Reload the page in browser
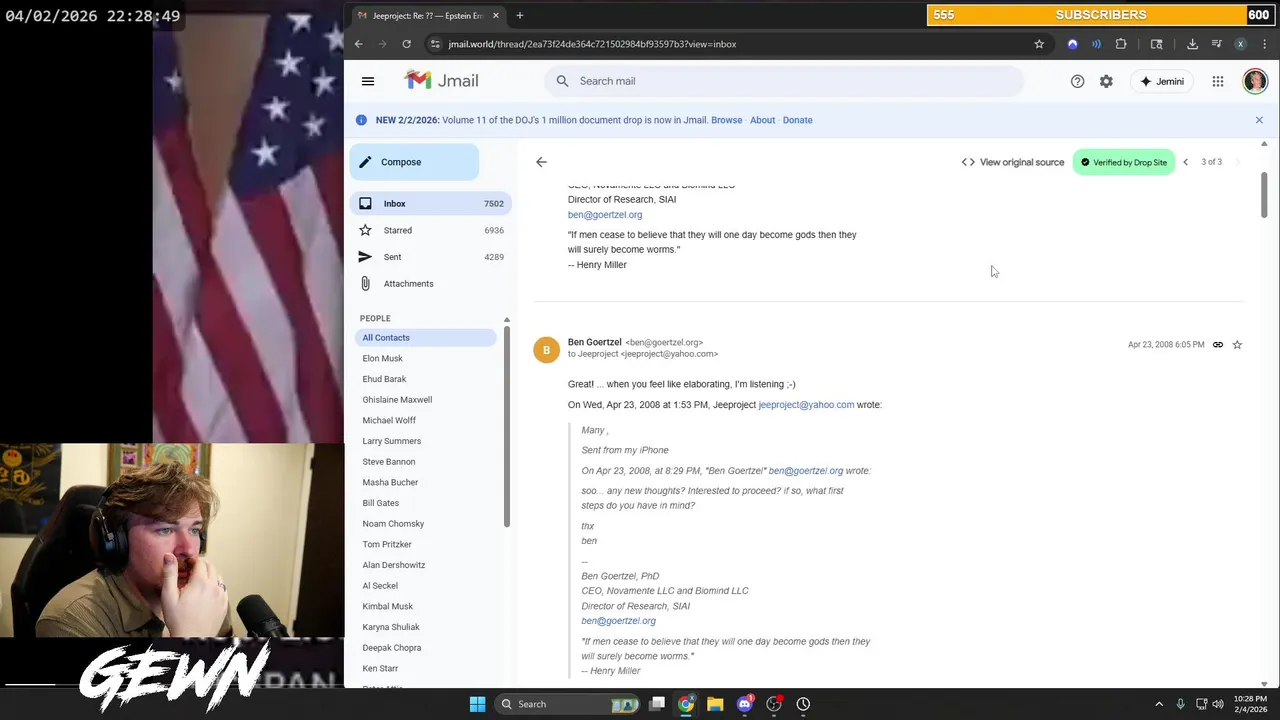This screenshot has width=1280, height=720. click(x=406, y=44)
